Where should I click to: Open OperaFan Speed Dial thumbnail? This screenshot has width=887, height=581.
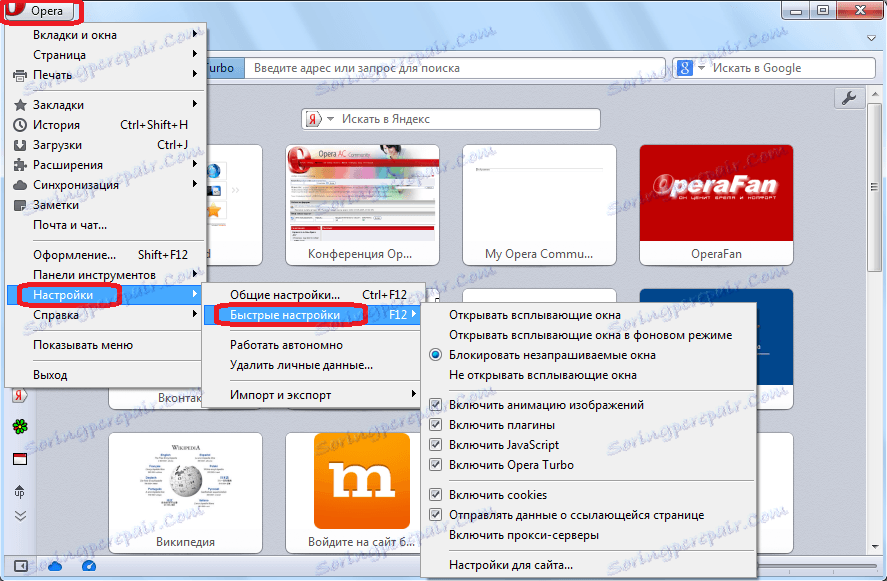click(716, 205)
